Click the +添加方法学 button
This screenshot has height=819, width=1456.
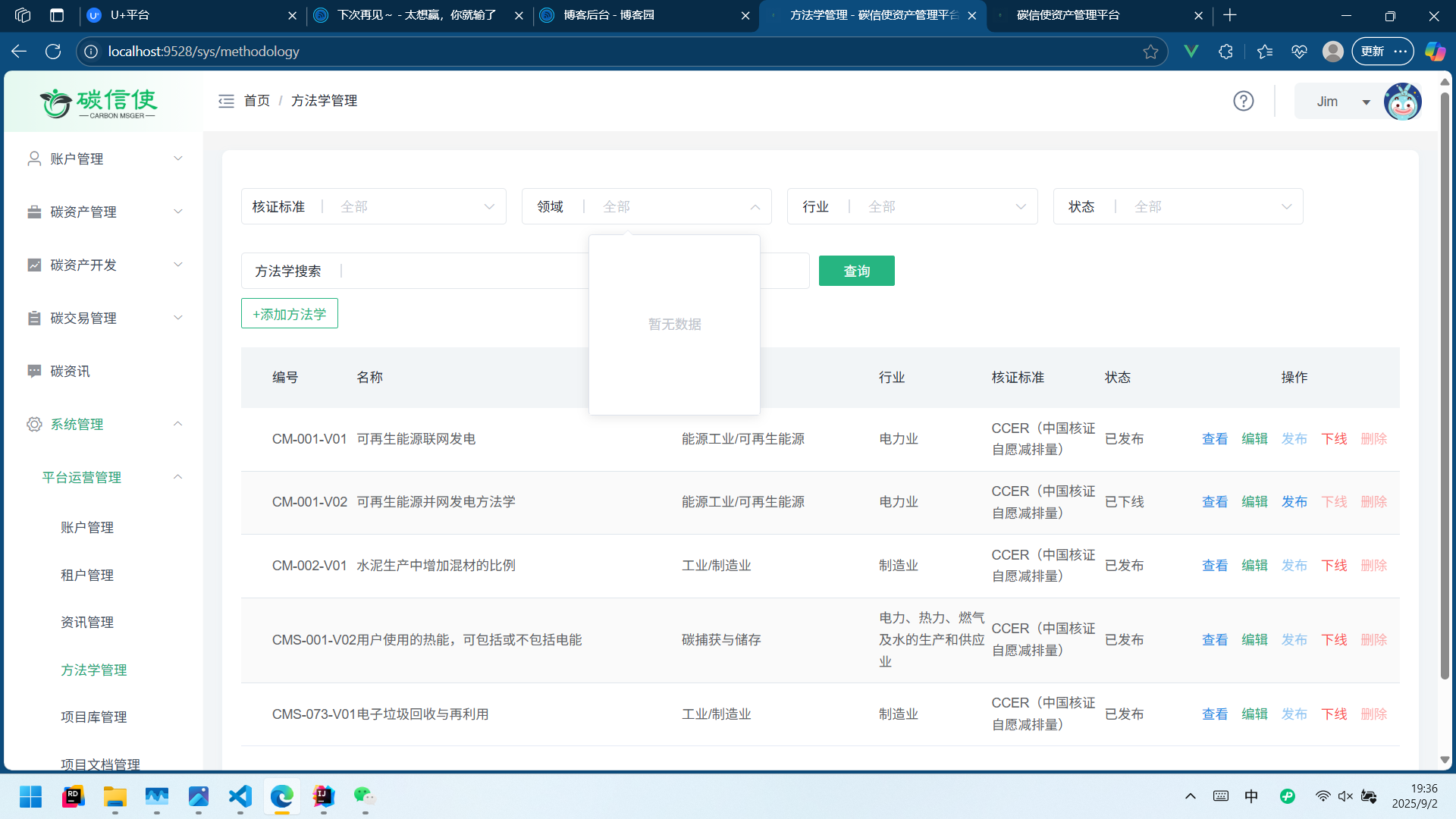pyautogui.click(x=289, y=314)
